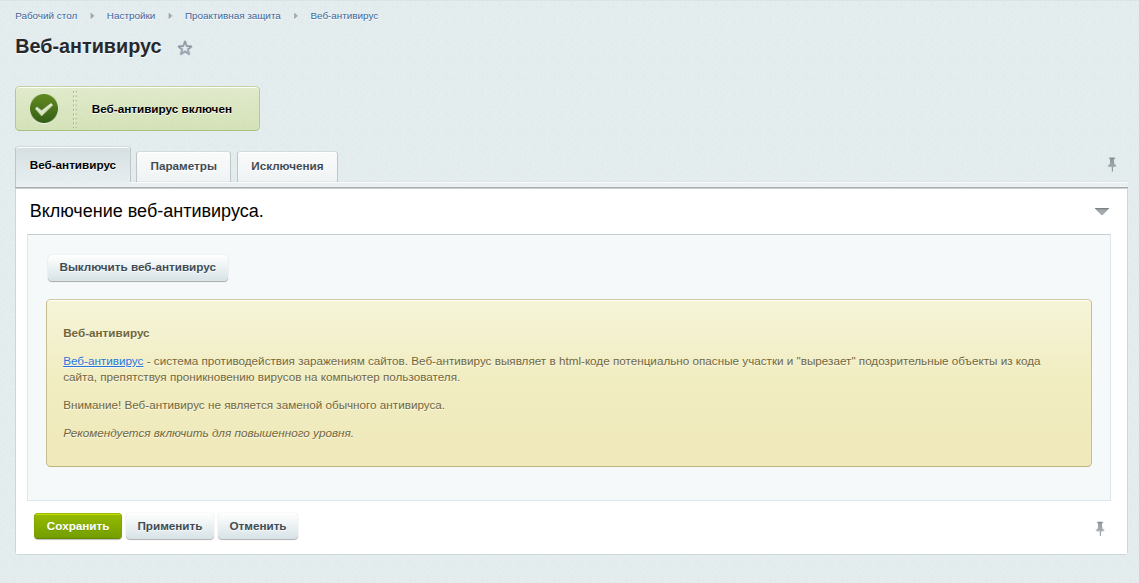Go to Настройки breadcrumb

point(131,16)
